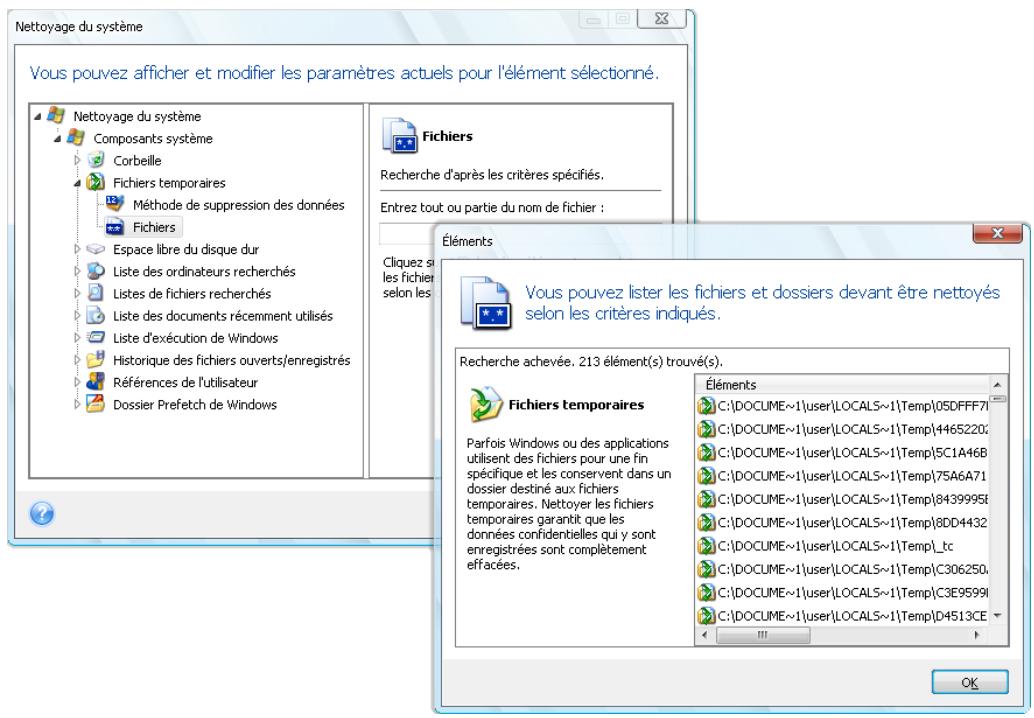Expand Liste des documents récemment utilisés
The width and height of the screenshot is (1034, 718).
(x=77, y=316)
